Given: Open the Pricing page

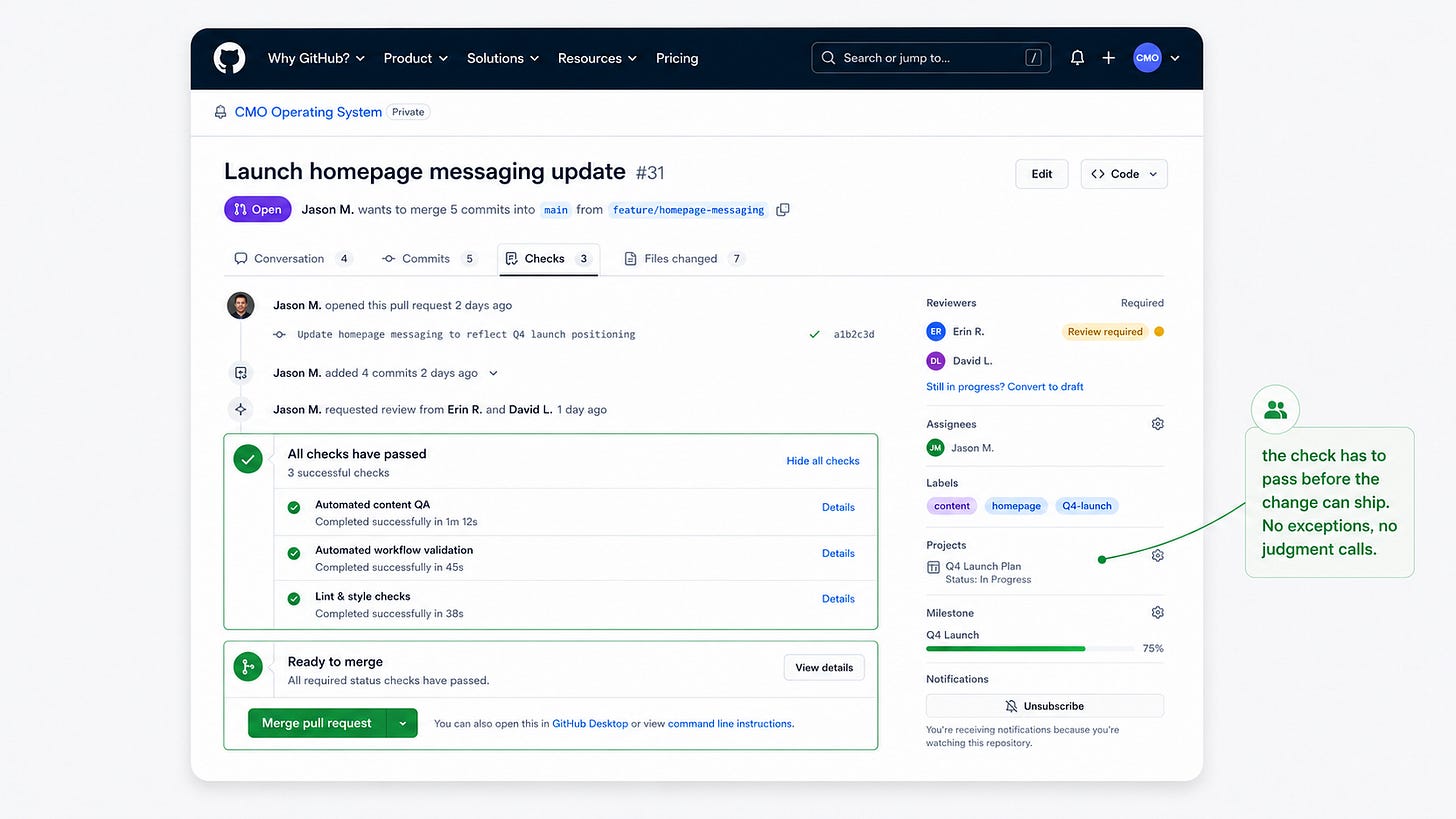Looking at the screenshot, I should [677, 58].
